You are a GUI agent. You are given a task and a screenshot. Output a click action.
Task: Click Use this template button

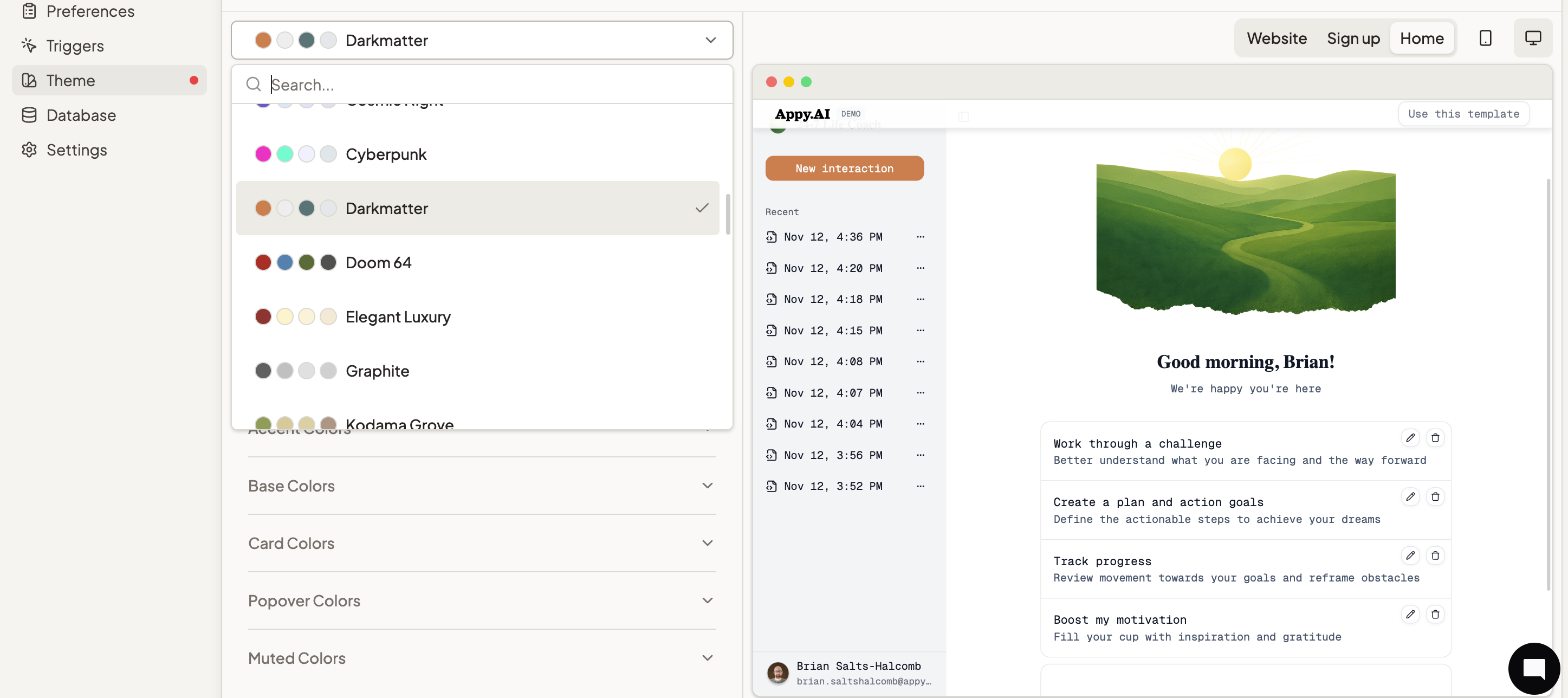[1463, 114]
